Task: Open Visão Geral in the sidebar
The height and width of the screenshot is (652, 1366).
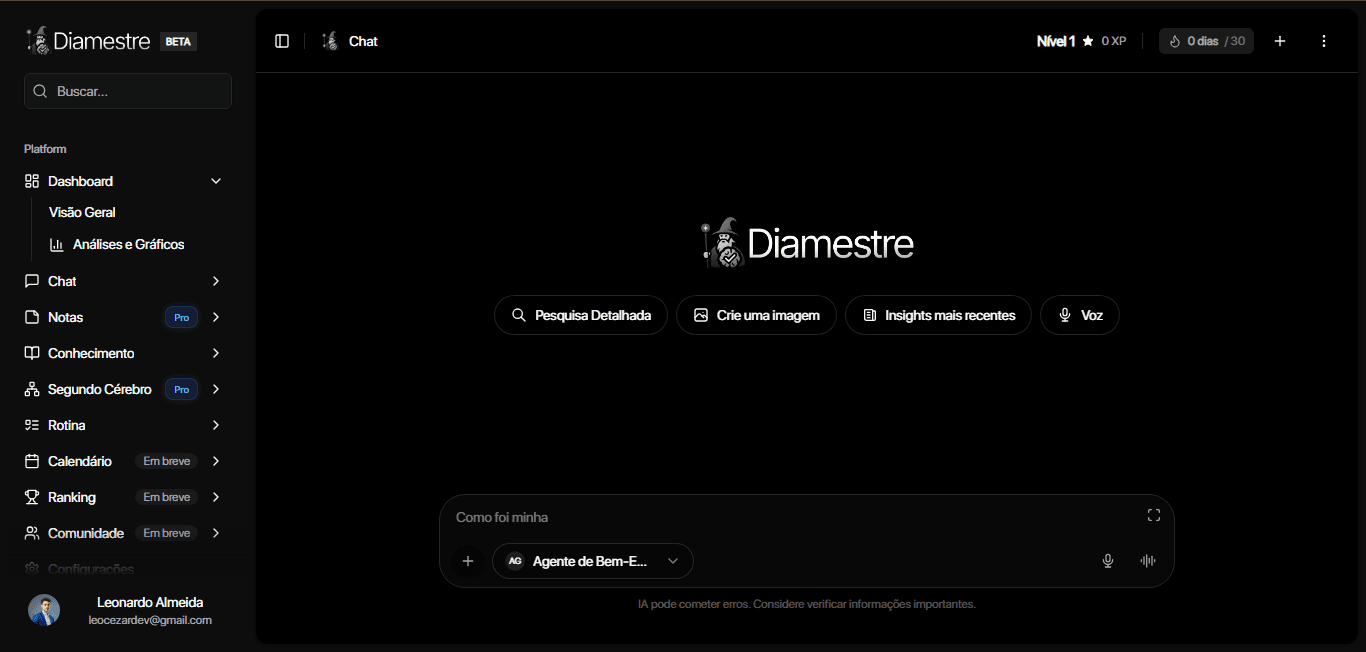Action: click(82, 212)
